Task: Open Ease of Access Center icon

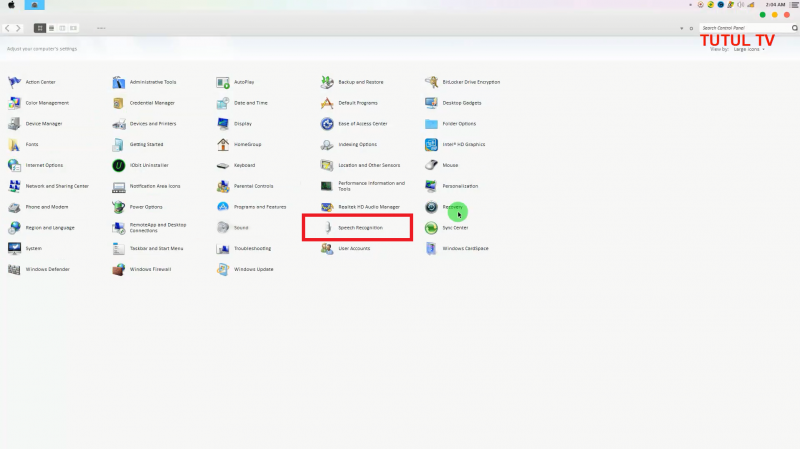Action: pos(327,123)
